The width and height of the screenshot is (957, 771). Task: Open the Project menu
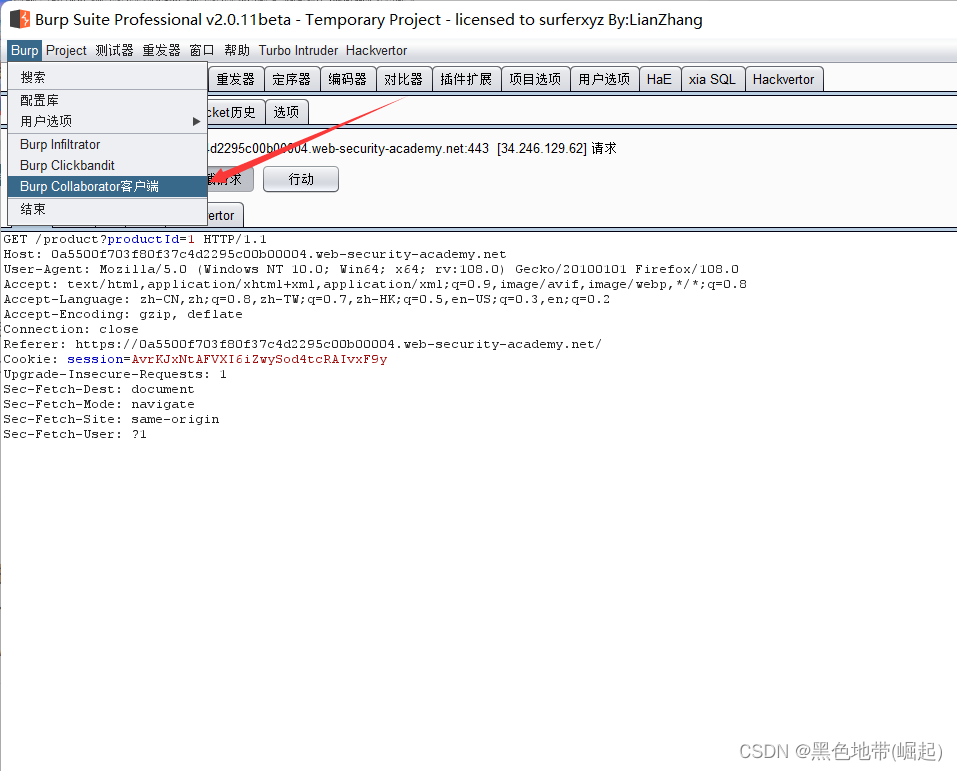(x=66, y=50)
